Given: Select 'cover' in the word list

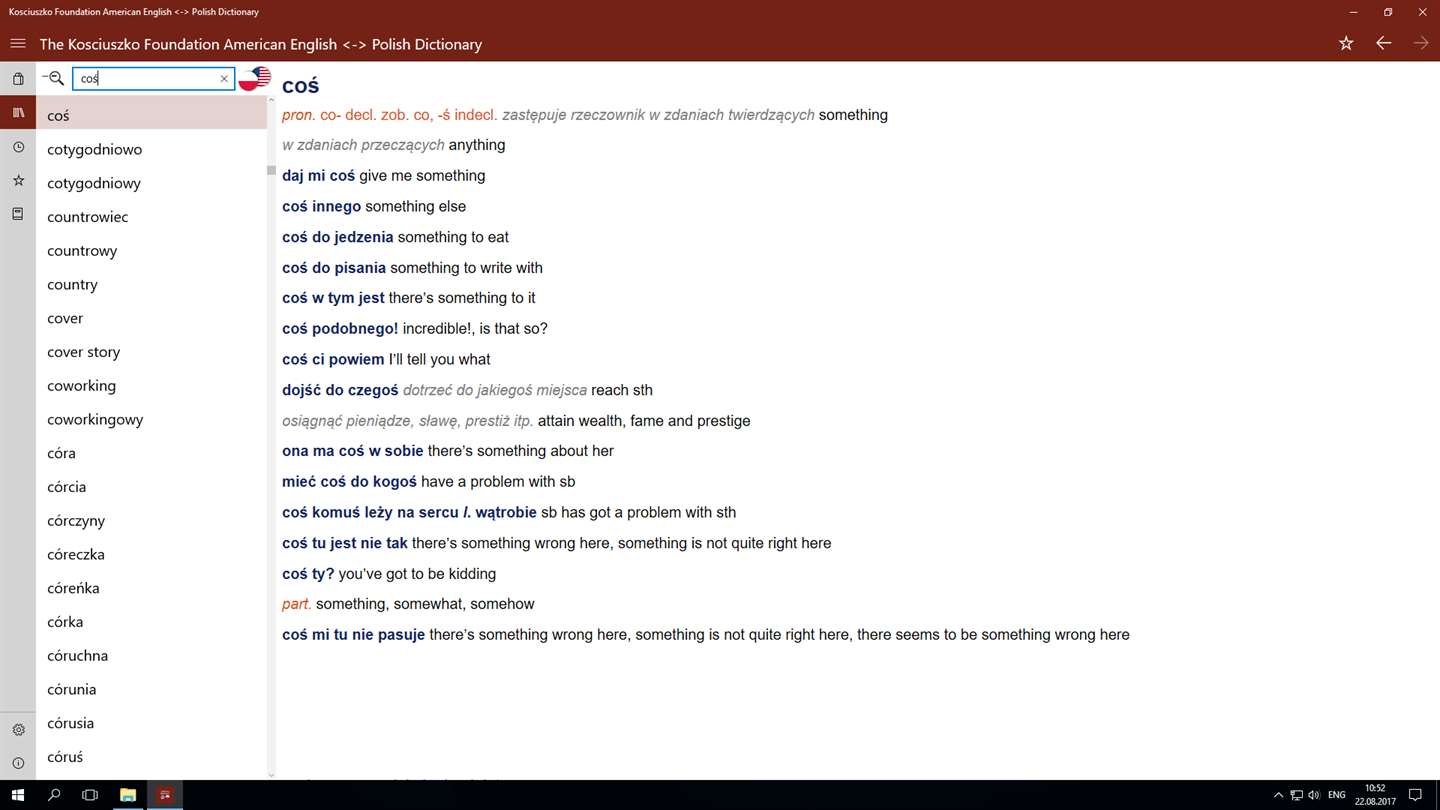Looking at the screenshot, I should [152, 318].
